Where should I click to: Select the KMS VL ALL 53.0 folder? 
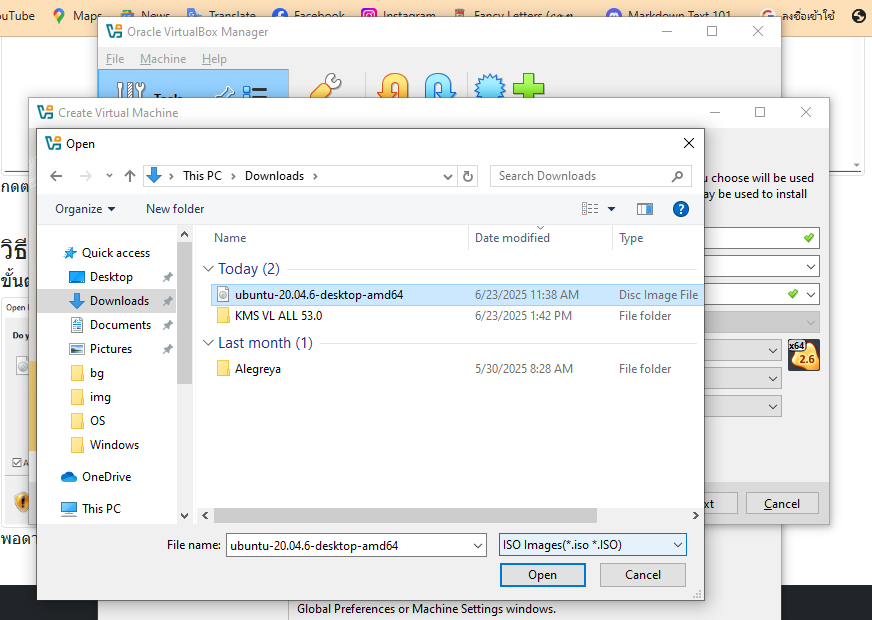(x=278, y=316)
